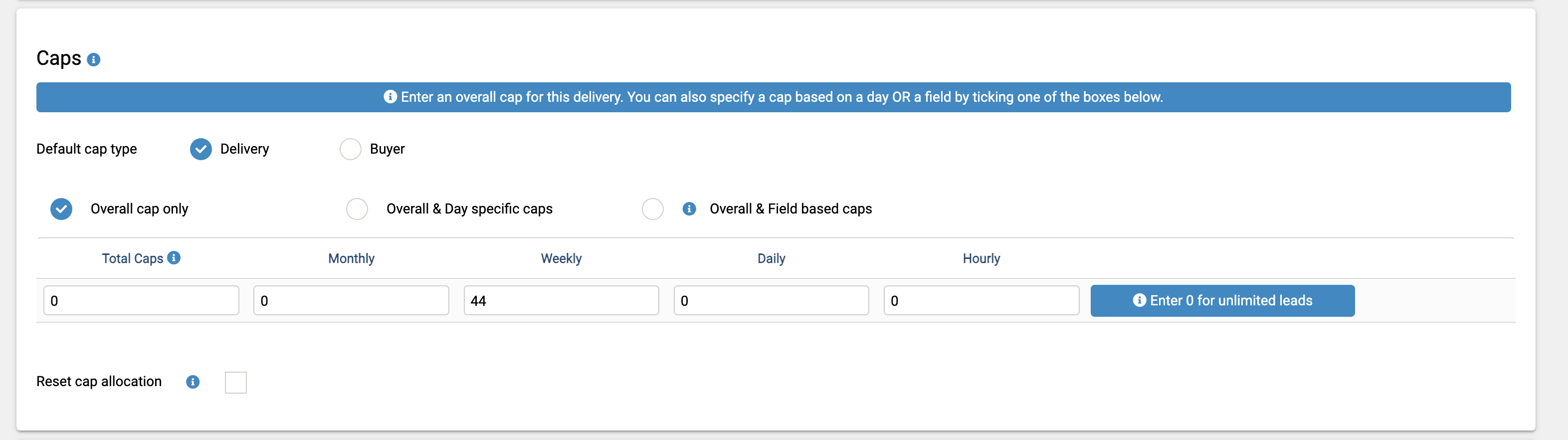Click the Enter 0 for unlimited leads button
Screen dimensions: 1568x440
[x=1222, y=301]
